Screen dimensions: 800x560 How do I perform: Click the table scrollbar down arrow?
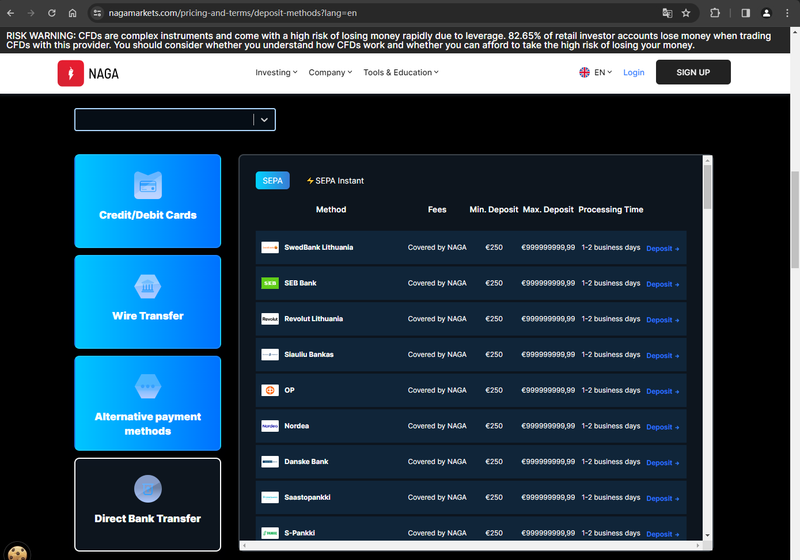(x=707, y=536)
